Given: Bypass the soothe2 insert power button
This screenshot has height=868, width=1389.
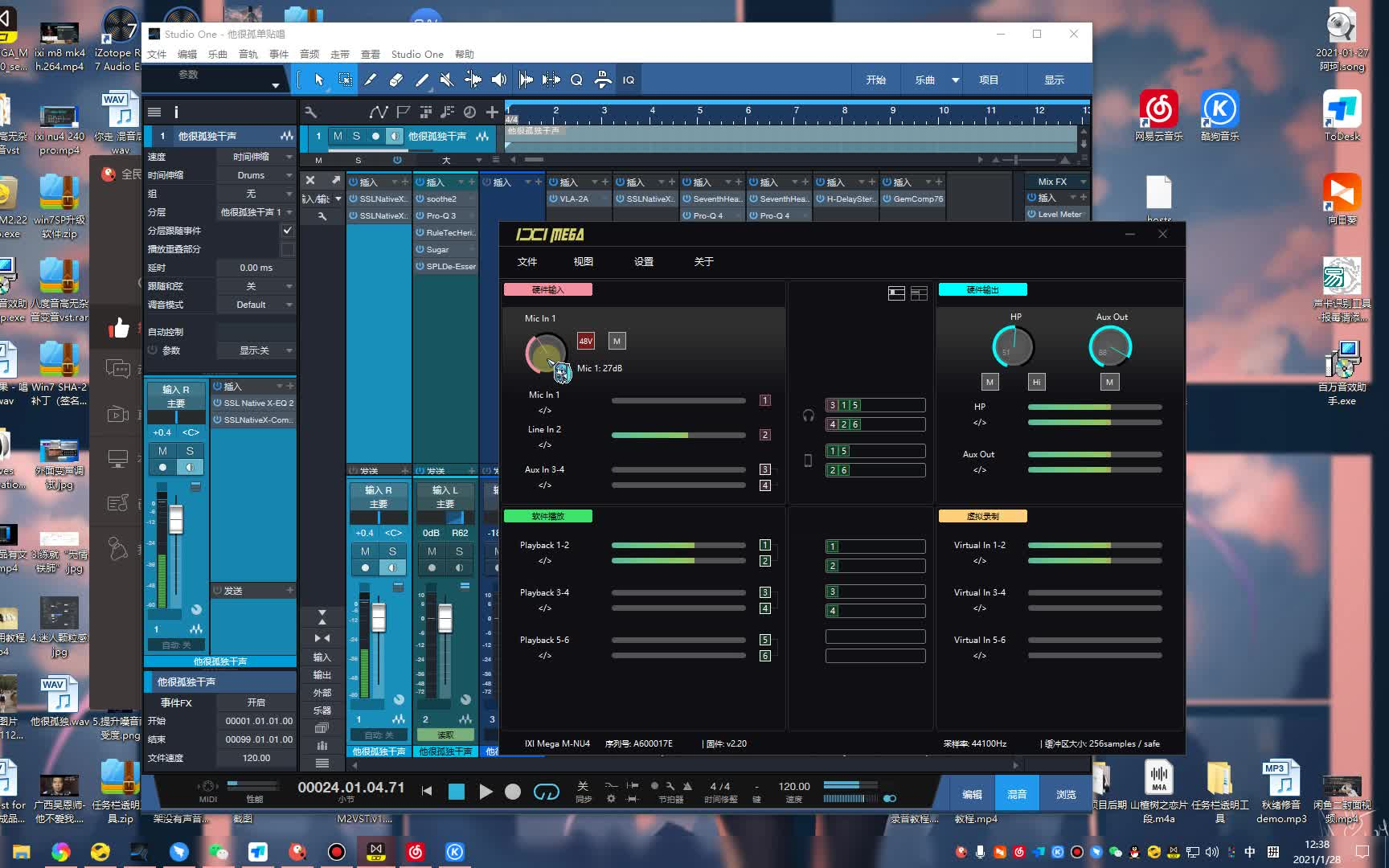Looking at the screenshot, I should [420, 199].
